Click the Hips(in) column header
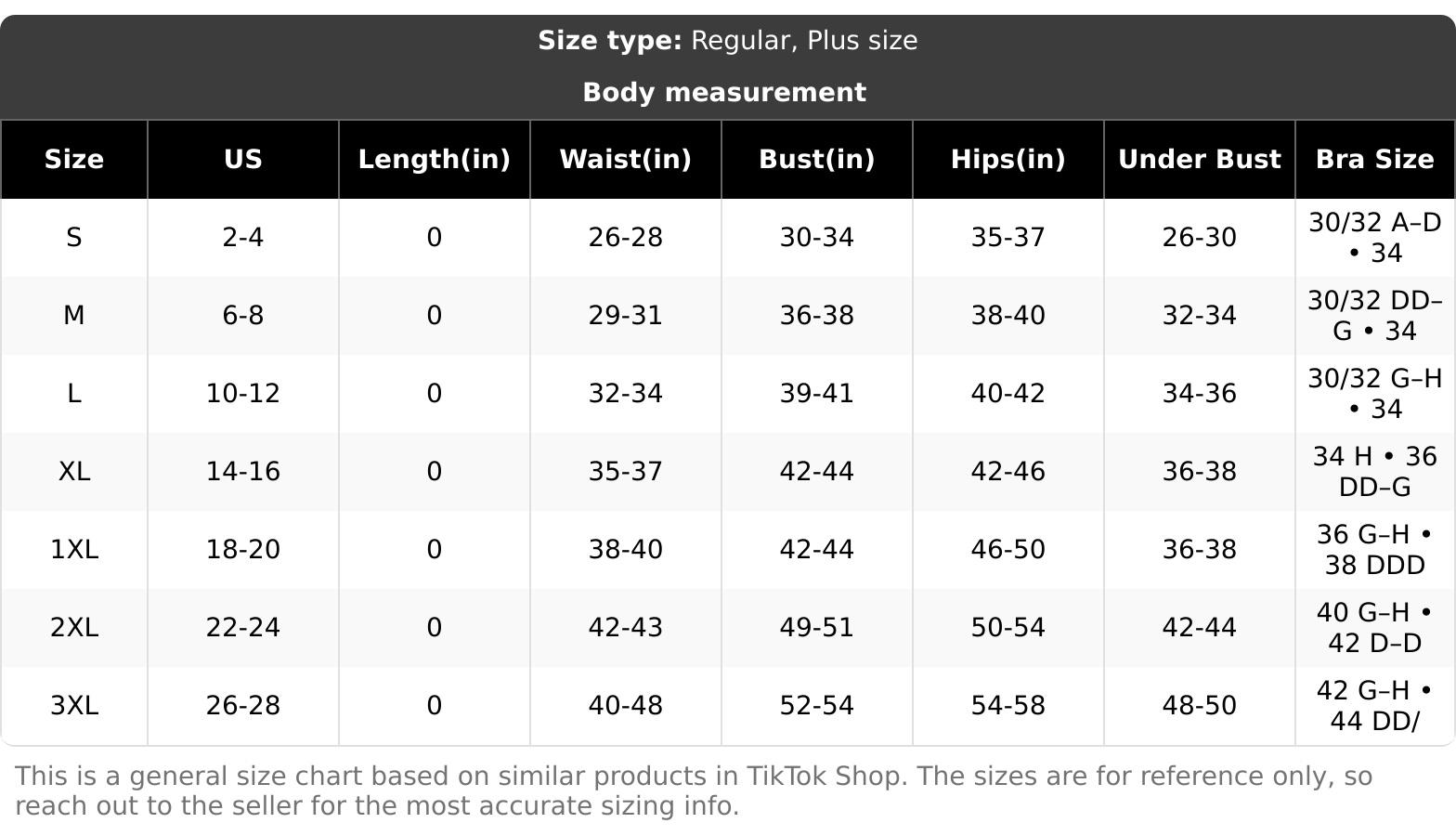 coord(1008,160)
